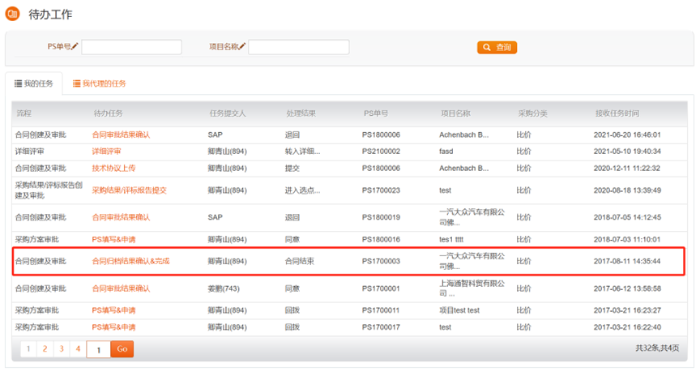The image size is (700, 376).
Task: Focus the 项目名称 input field
Action: tap(299, 47)
